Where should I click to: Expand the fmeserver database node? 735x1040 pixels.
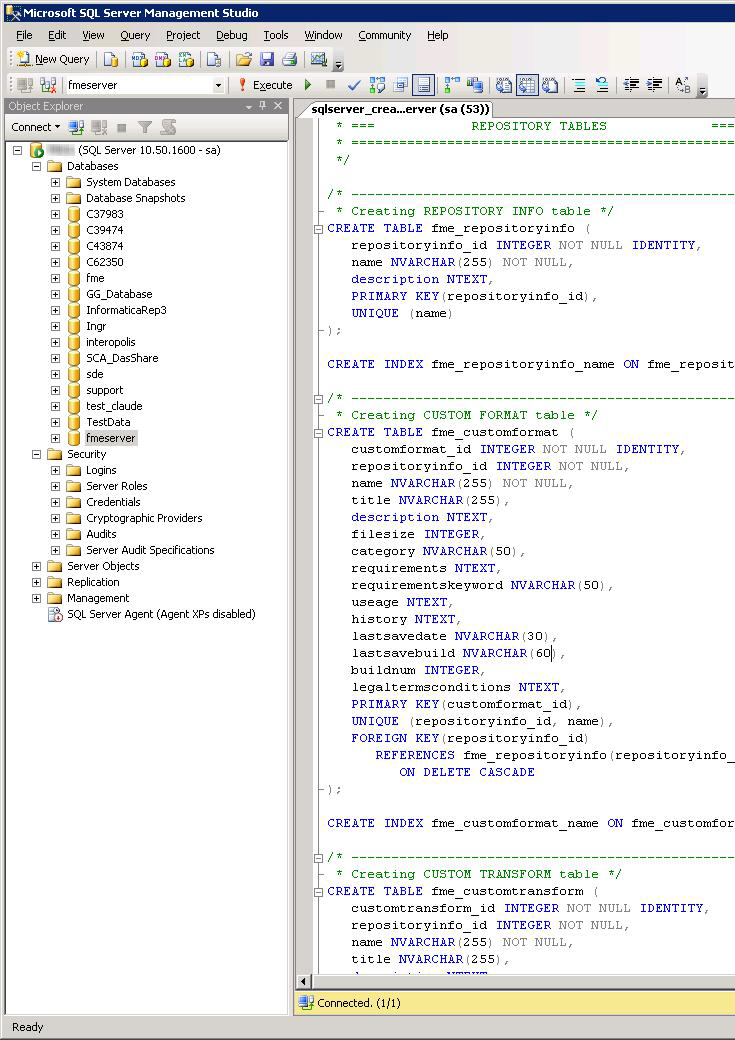(x=55, y=438)
